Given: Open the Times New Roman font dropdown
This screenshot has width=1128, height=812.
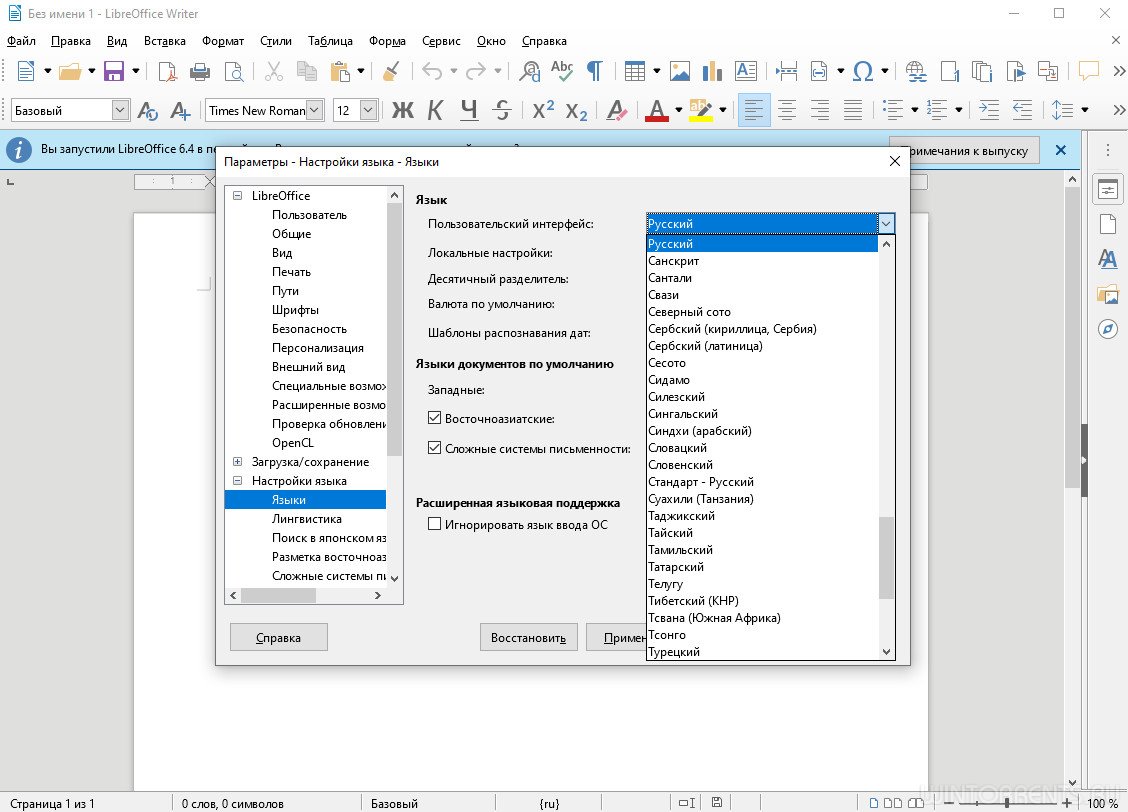Looking at the screenshot, I should click(314, 111).
